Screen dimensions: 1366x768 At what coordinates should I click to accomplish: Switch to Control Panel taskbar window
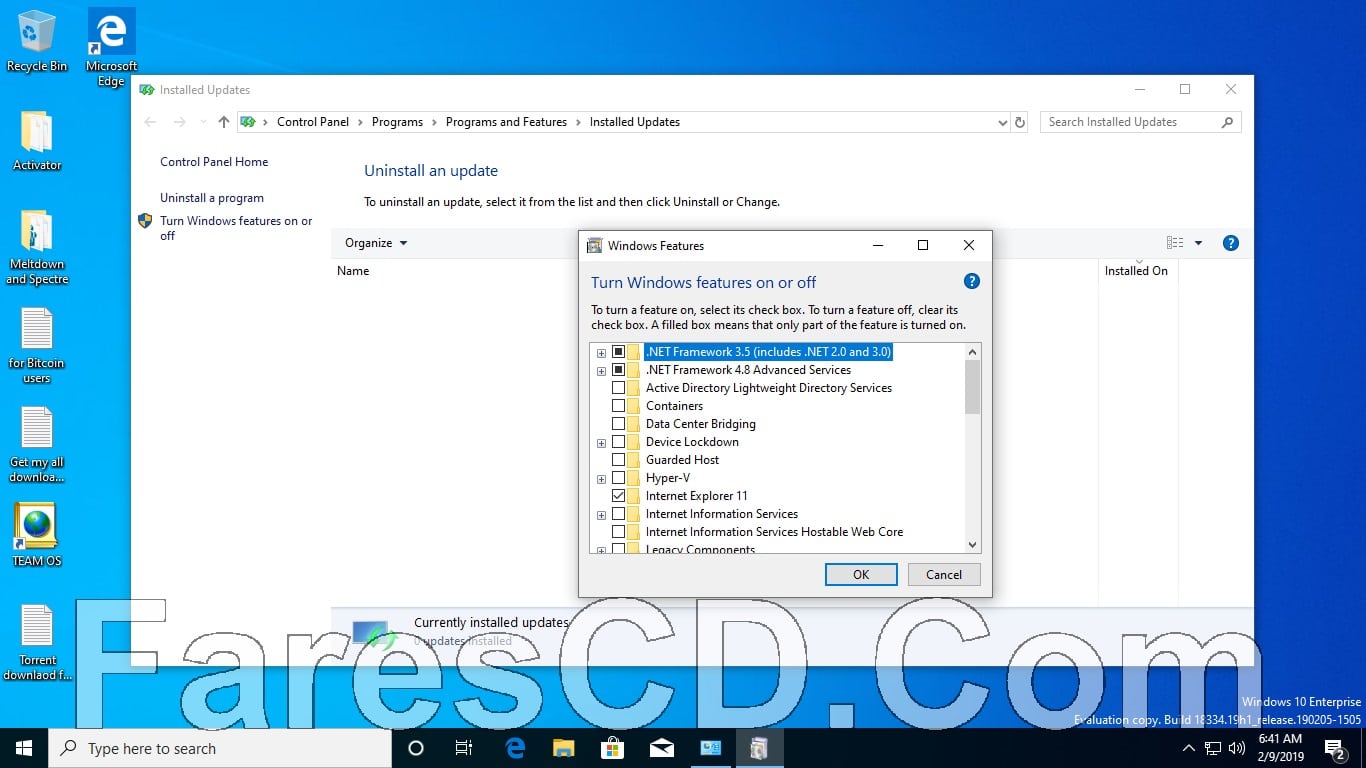click(710, 748)
